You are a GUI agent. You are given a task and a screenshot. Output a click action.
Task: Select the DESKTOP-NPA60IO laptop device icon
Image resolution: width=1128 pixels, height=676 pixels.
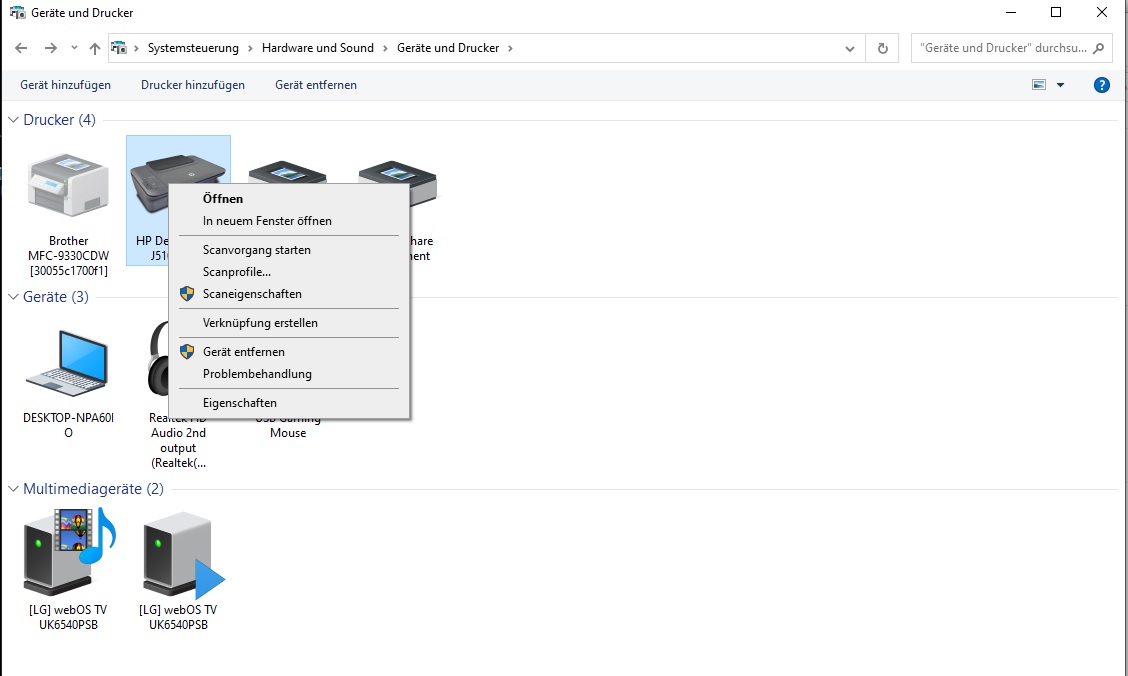click(x=67, y=363)
